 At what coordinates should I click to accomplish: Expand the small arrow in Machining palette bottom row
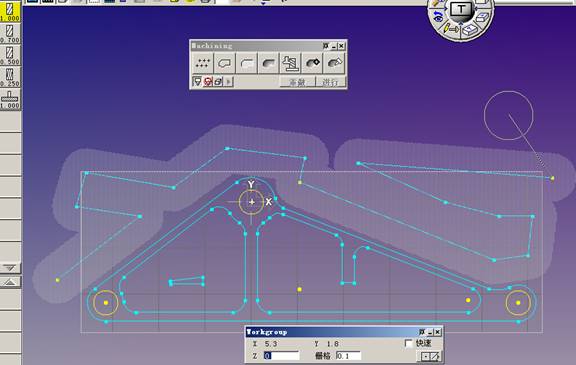(x=228, y=82)
